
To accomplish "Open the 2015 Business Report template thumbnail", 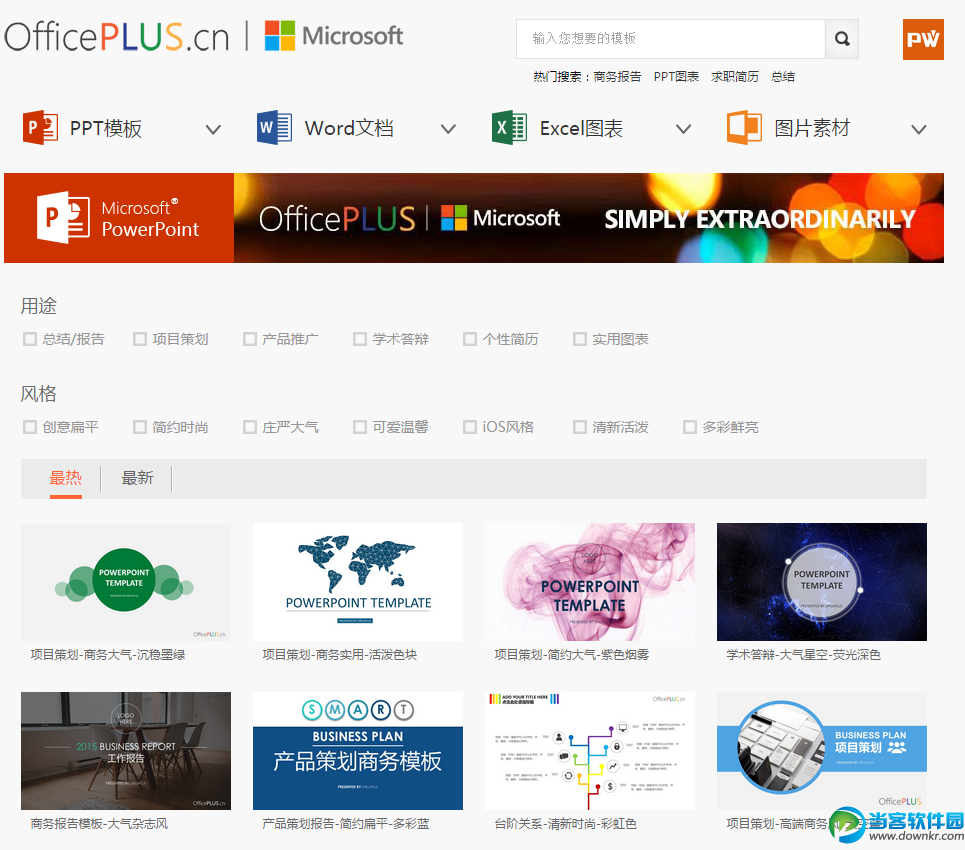I will pyautogui.click(x=126, y=751).
